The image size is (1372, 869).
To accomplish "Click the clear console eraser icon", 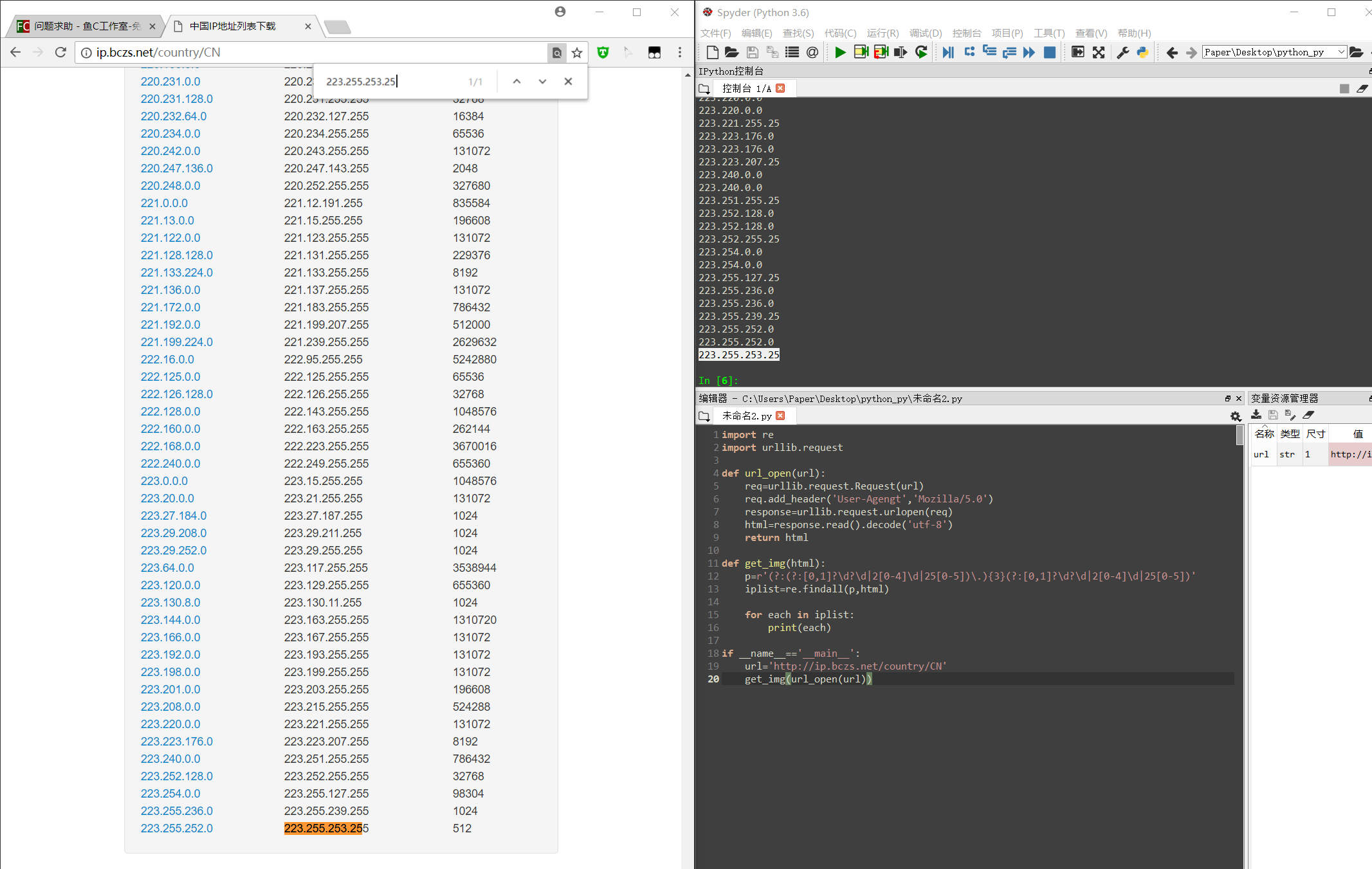I will point(1362,89).
